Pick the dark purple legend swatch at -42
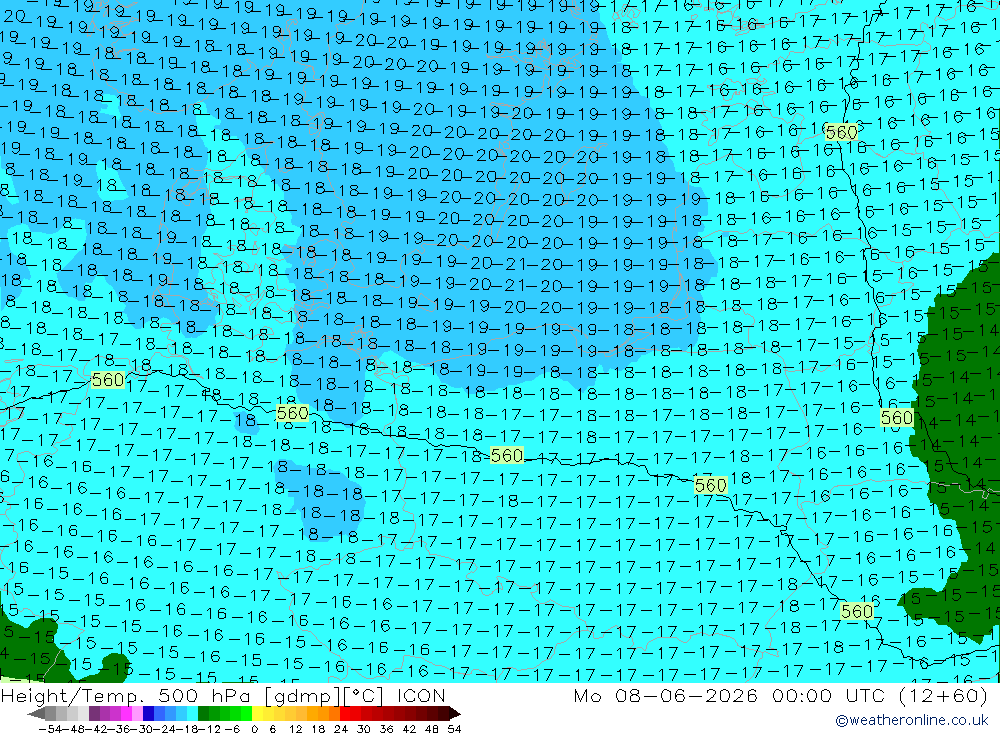1000x733 pixels. pos(94,713)
